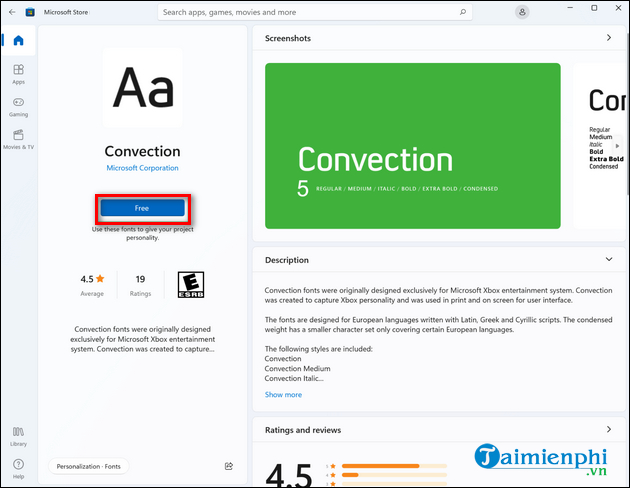This screenshot has width=630, height=488.
Task: Click the Convection app title
Action: click(x=143, y=151)
